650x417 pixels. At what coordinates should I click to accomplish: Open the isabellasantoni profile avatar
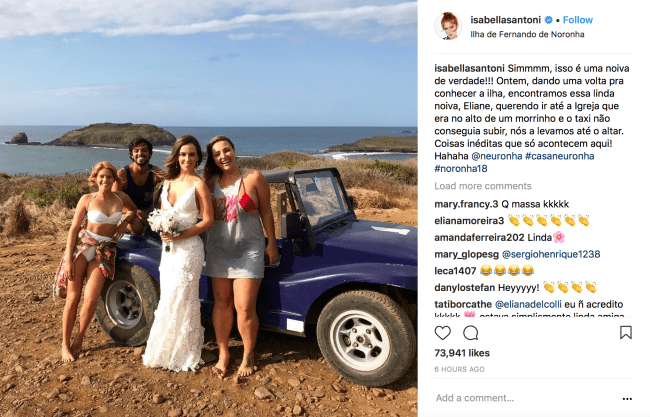click(448, 26)
